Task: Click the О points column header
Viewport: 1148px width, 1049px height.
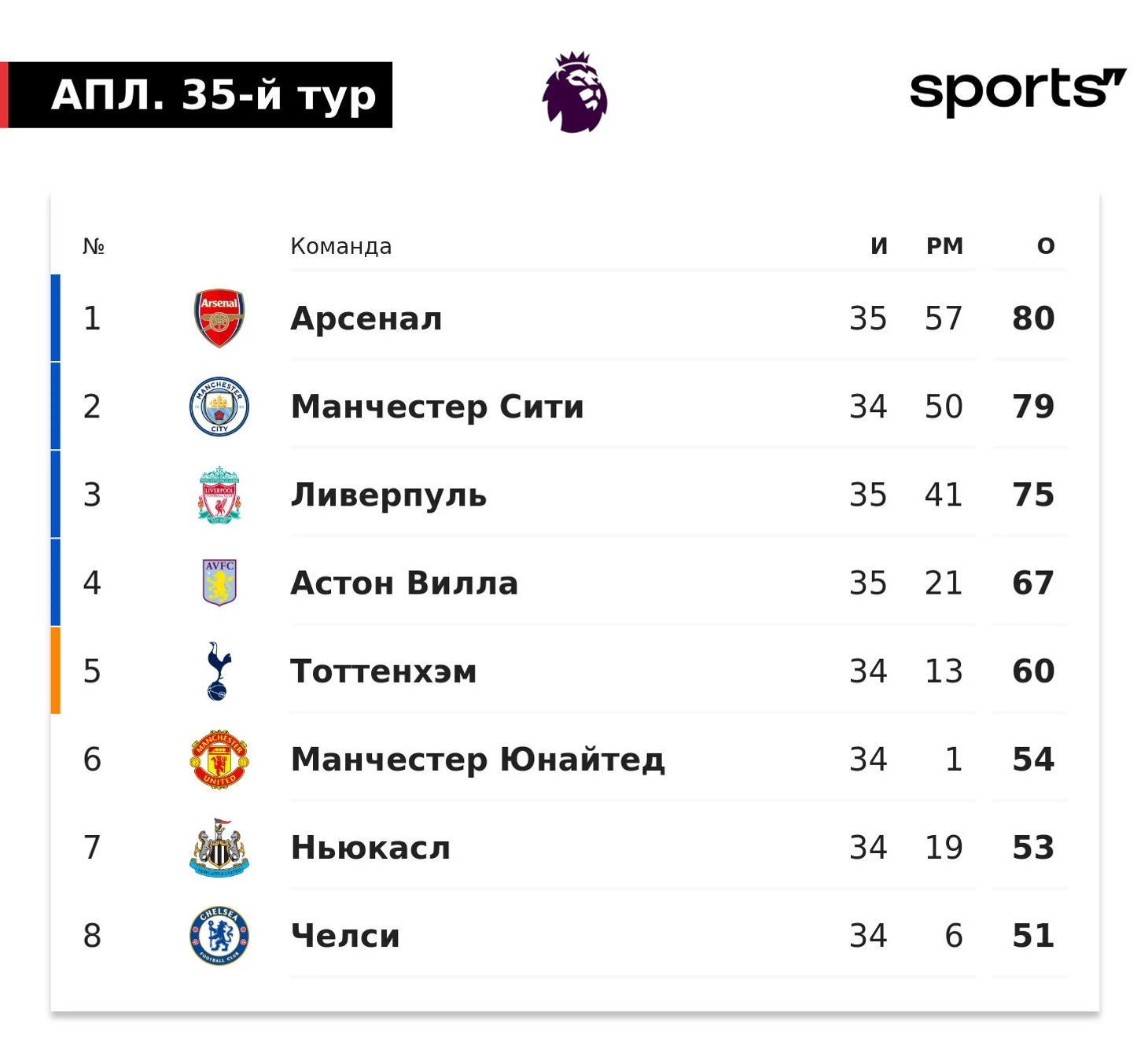Action: (1046, 246)
